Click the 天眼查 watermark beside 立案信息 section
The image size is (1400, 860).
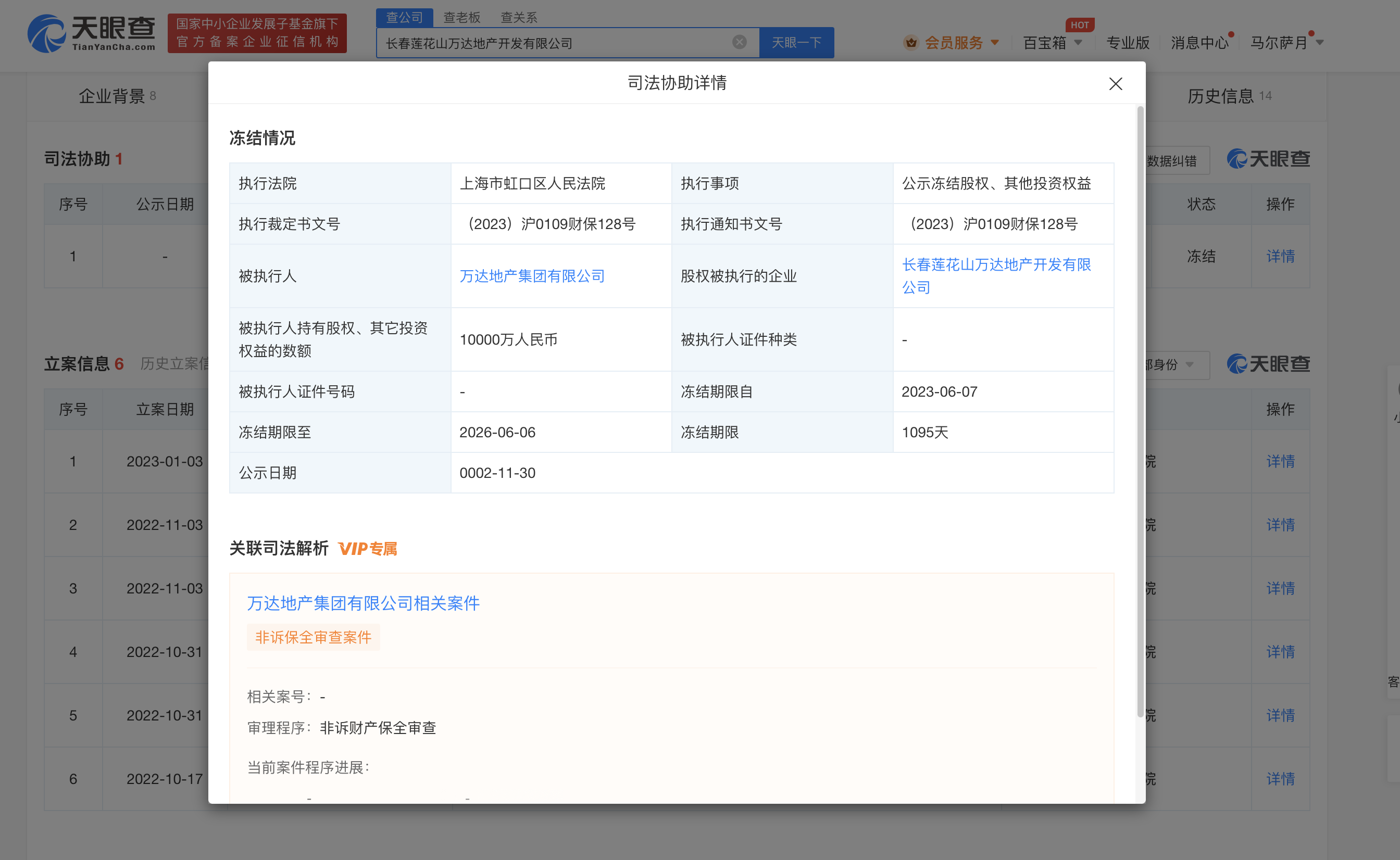tap(1268, 363)
